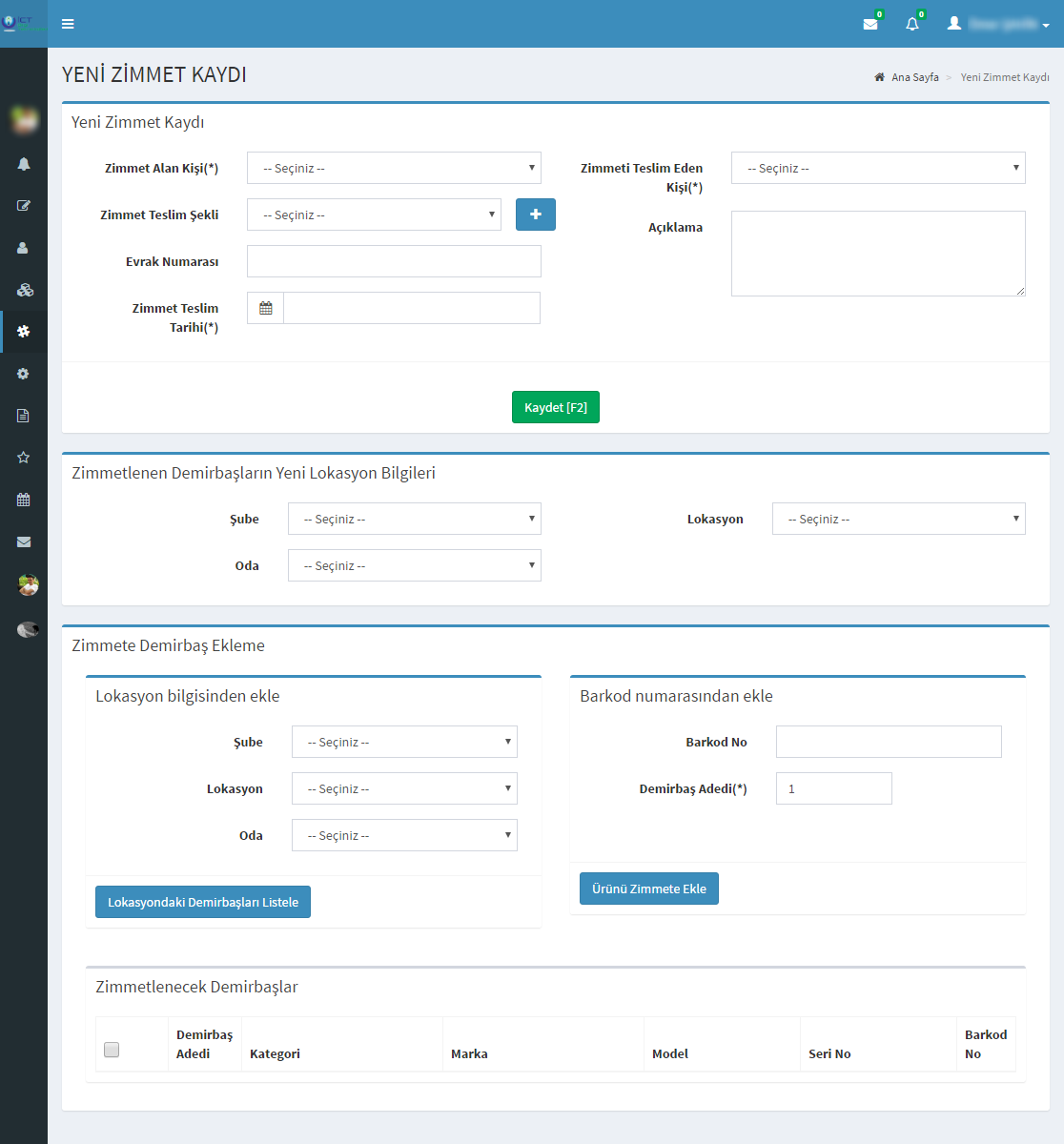
Task: Check the select-all checkbox in Zimmetlenecek Demirbaşlar table
Action: [x=112, y=1050]
